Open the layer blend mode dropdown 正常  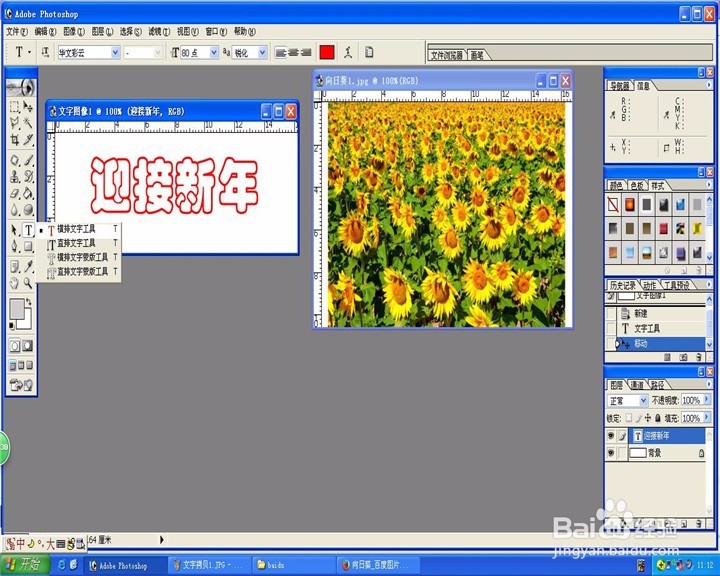coord(643,401)
